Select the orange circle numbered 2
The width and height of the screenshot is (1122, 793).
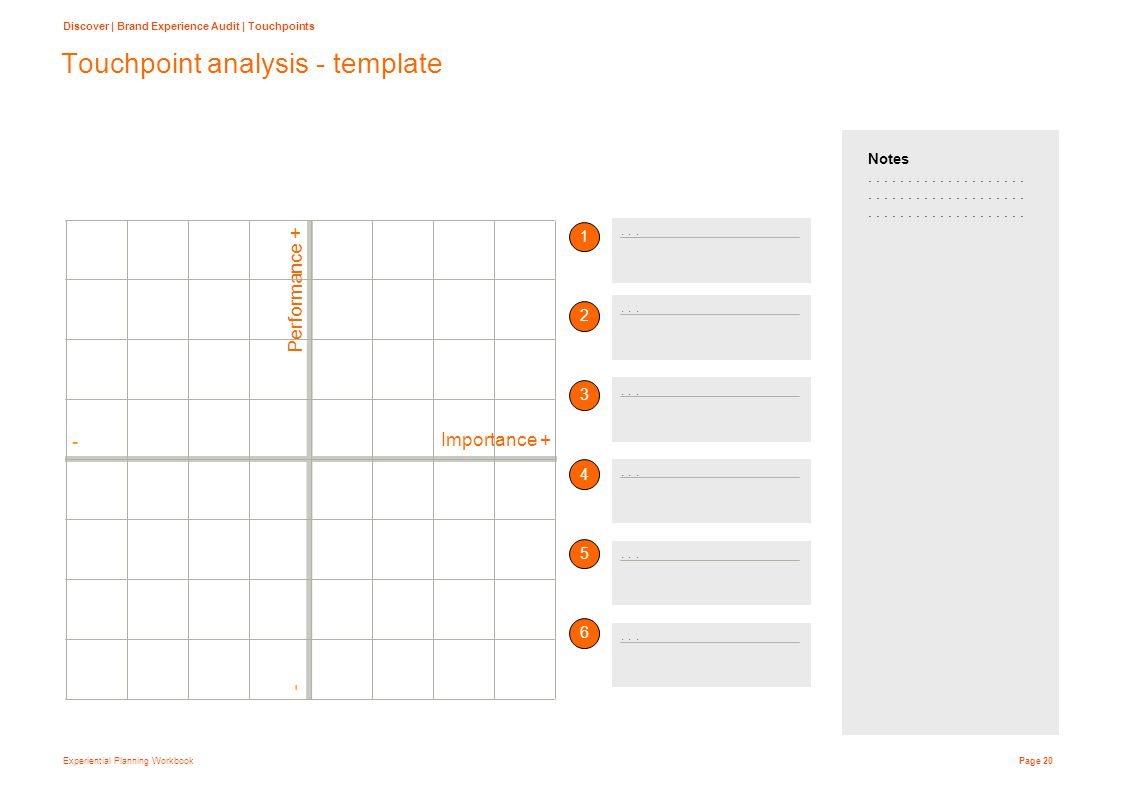click(584, 316)
